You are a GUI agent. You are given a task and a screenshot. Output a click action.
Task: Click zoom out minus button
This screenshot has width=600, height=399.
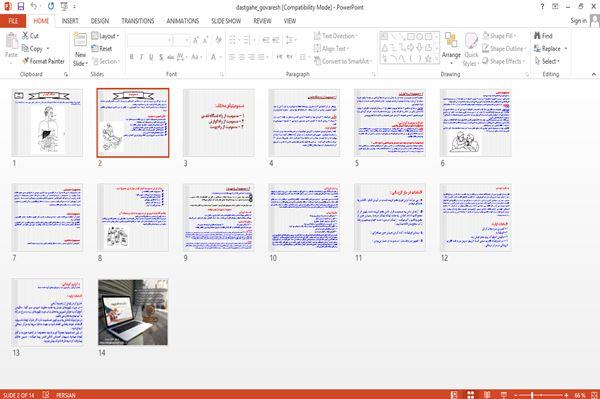(x=516, y=395)
